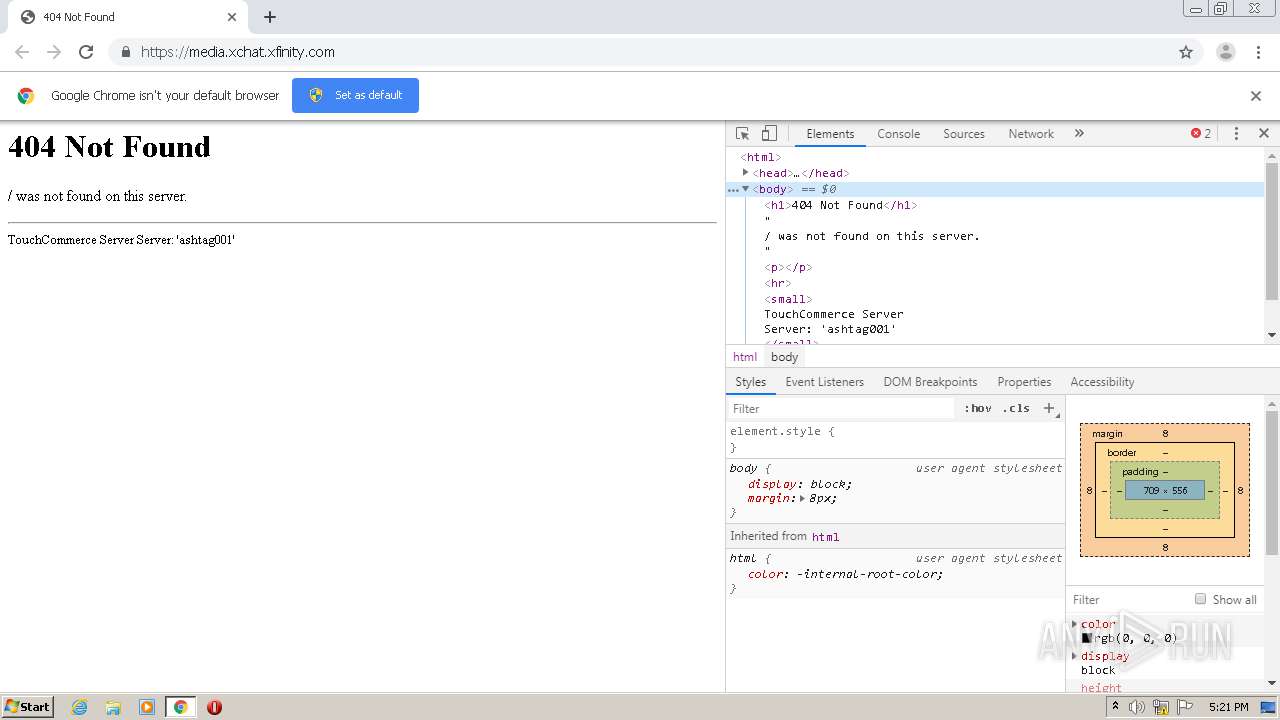Open DevTools customize menu (three dots)
1280x720 pixels.
point(1236,133)
